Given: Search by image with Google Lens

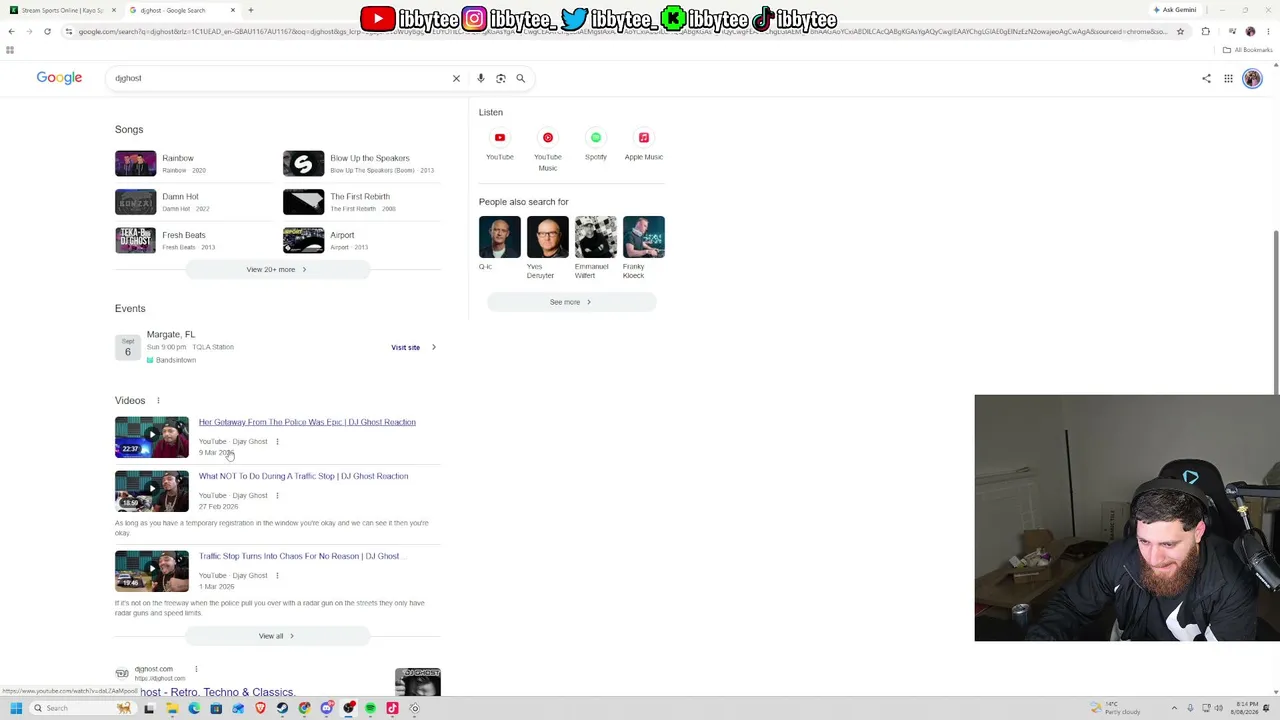Looking at the screenshot, I should click(500, 78).
